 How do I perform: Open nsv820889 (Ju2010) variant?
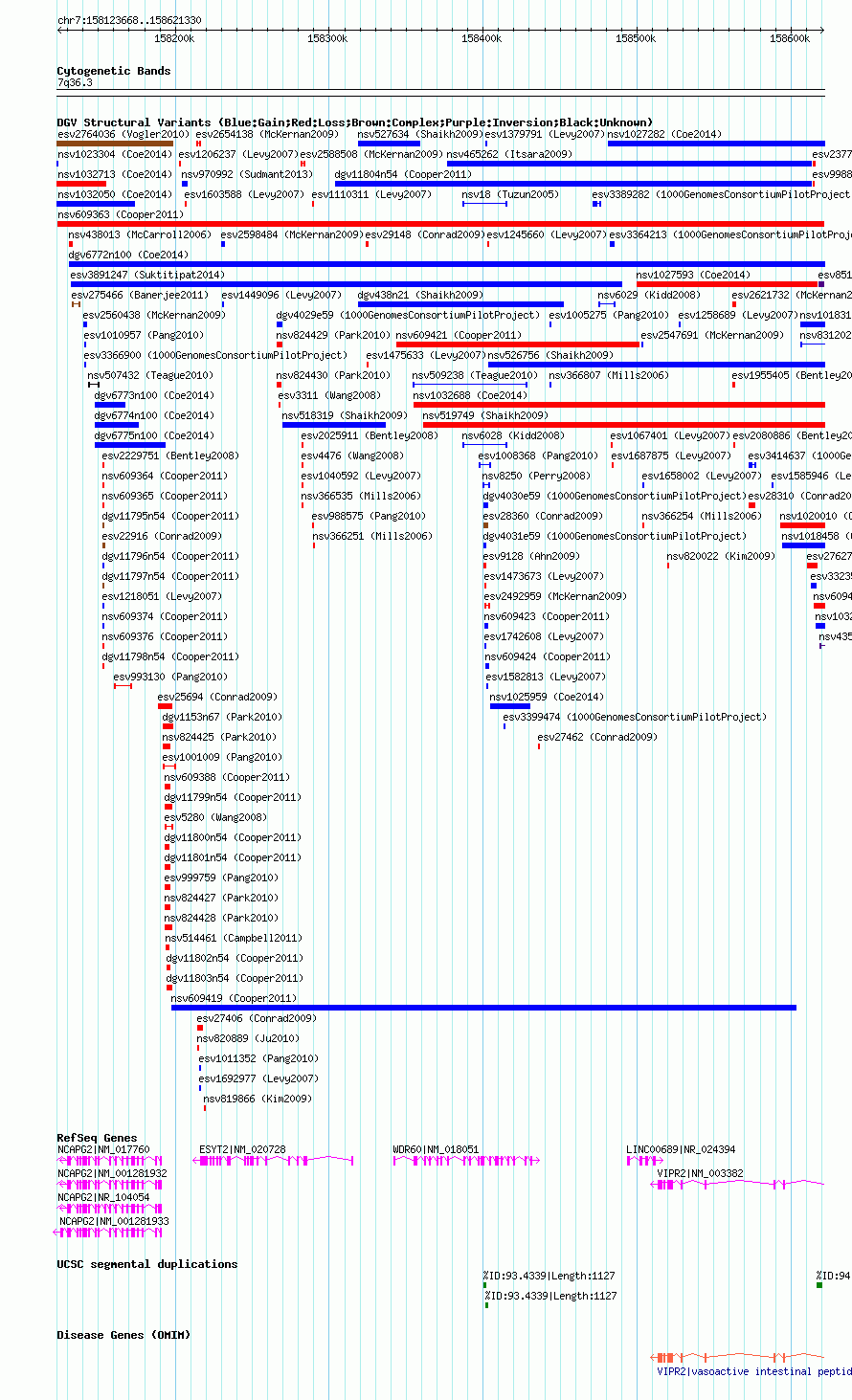248,1038
